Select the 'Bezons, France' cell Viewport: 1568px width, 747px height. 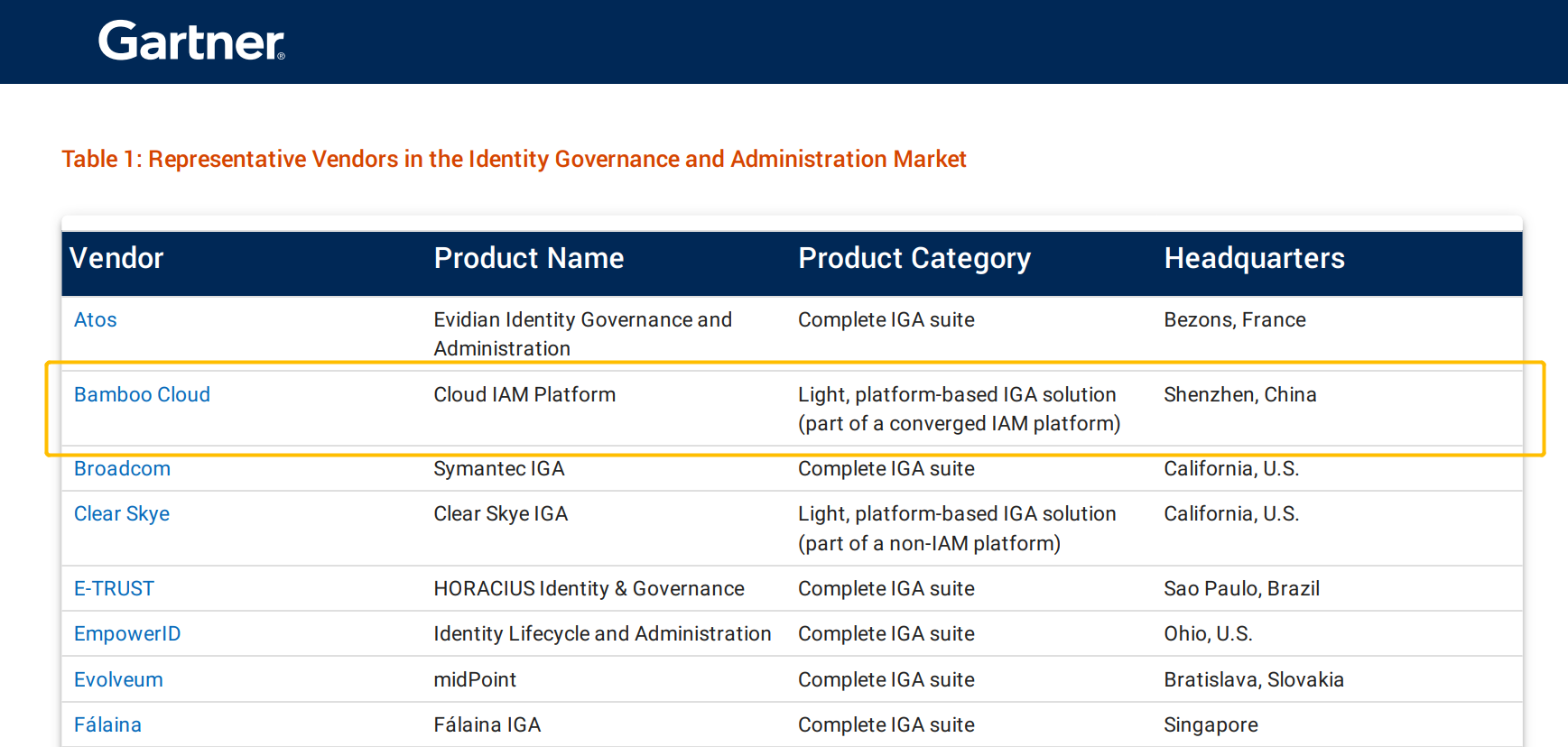pyautogui.click(x=1235, y=320)
